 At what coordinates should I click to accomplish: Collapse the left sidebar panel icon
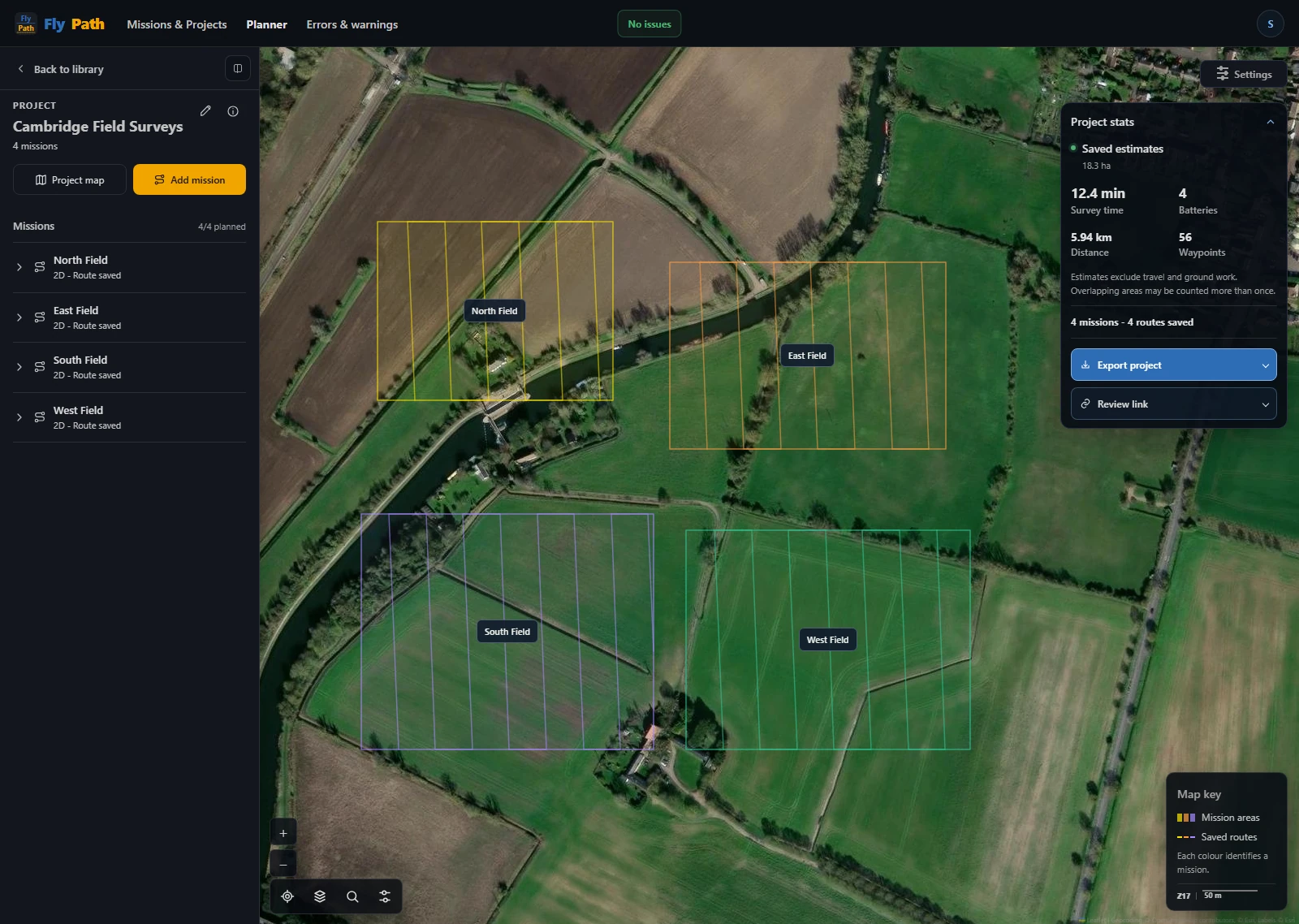coord(237,68)
